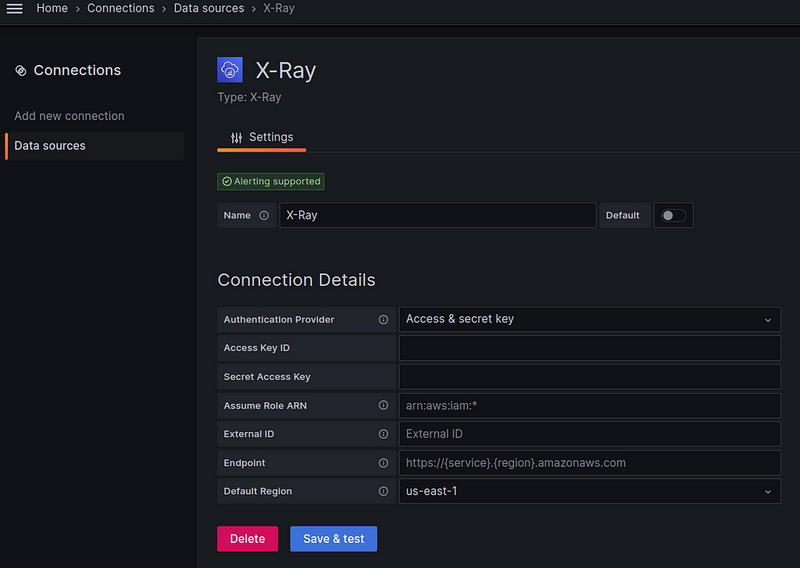The image size is (800, 568).
Task: Open the hamburger navigation menu
Action: [x=15, y=8]
